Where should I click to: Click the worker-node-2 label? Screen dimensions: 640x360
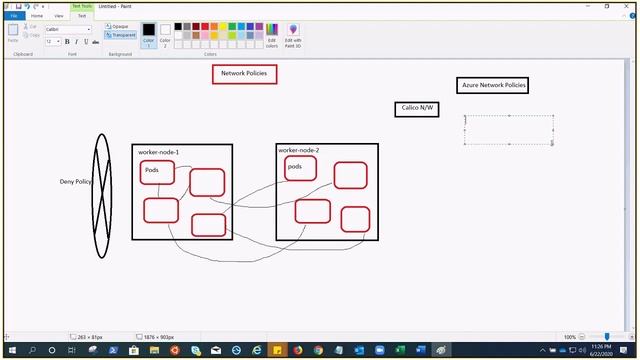click(x=299, y=150)
